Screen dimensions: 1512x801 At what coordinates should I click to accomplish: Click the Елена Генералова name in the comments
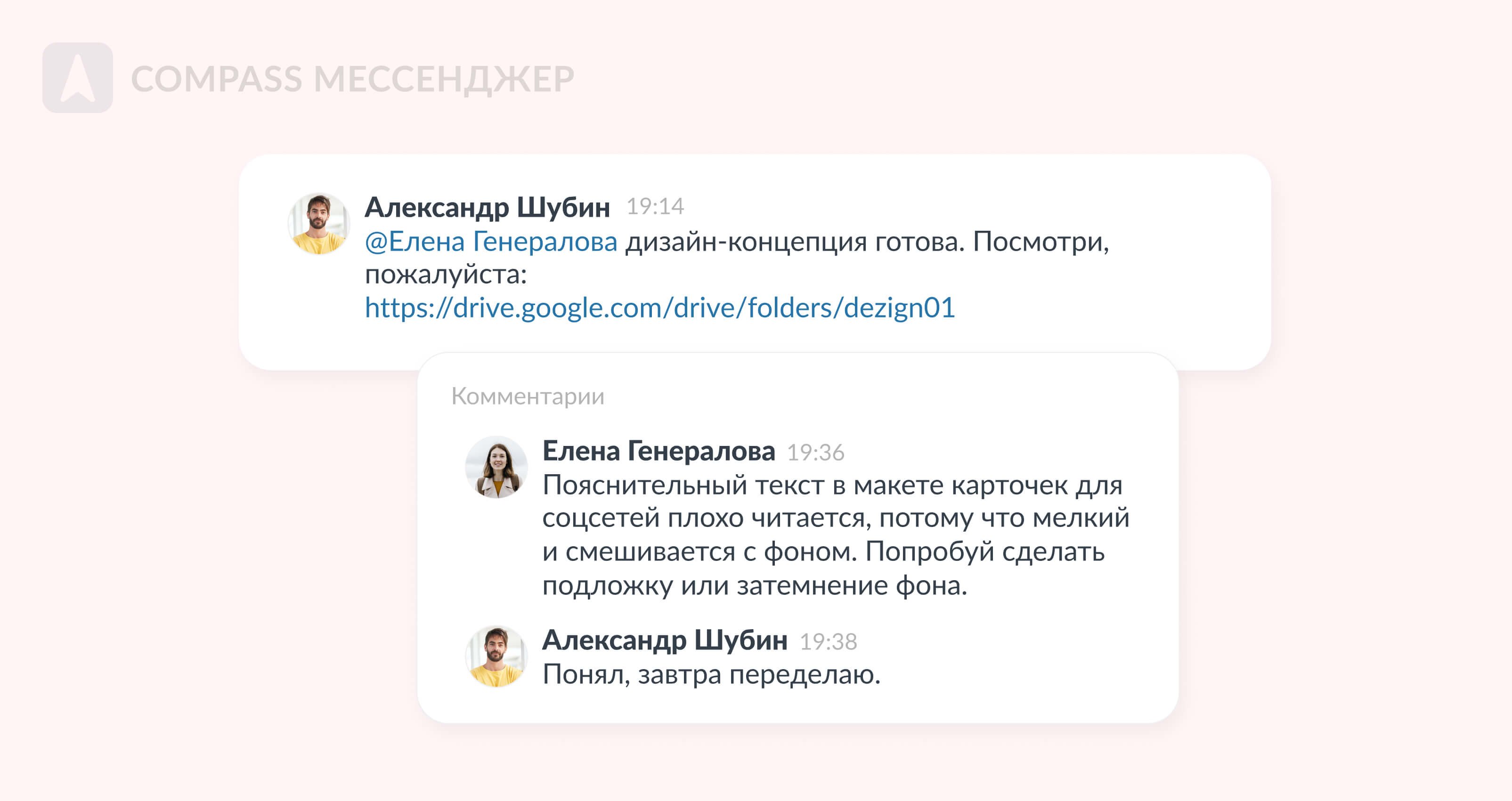pyautogui.click(x=658, y=451)
